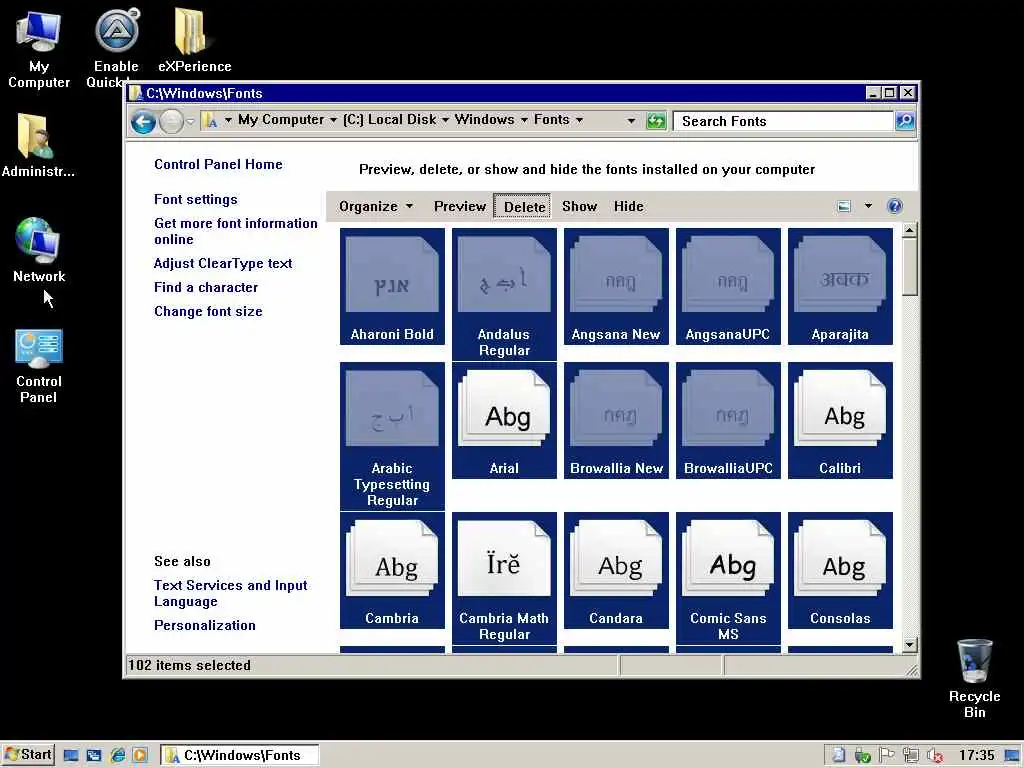Expand the root breadcrumb arrow before My Computer
Viewport: 1024px width, 768px height.
228,120
